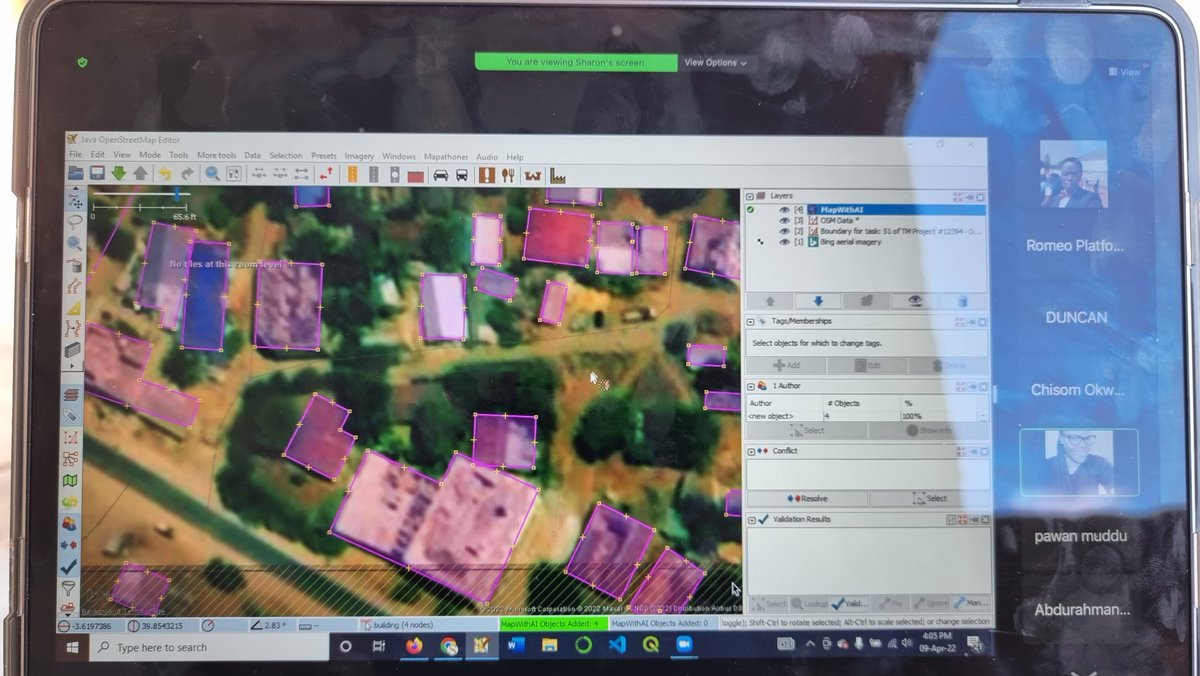Open the Edit menu
This screenshot has height=676, width=1200.
(x=97, y=156)
